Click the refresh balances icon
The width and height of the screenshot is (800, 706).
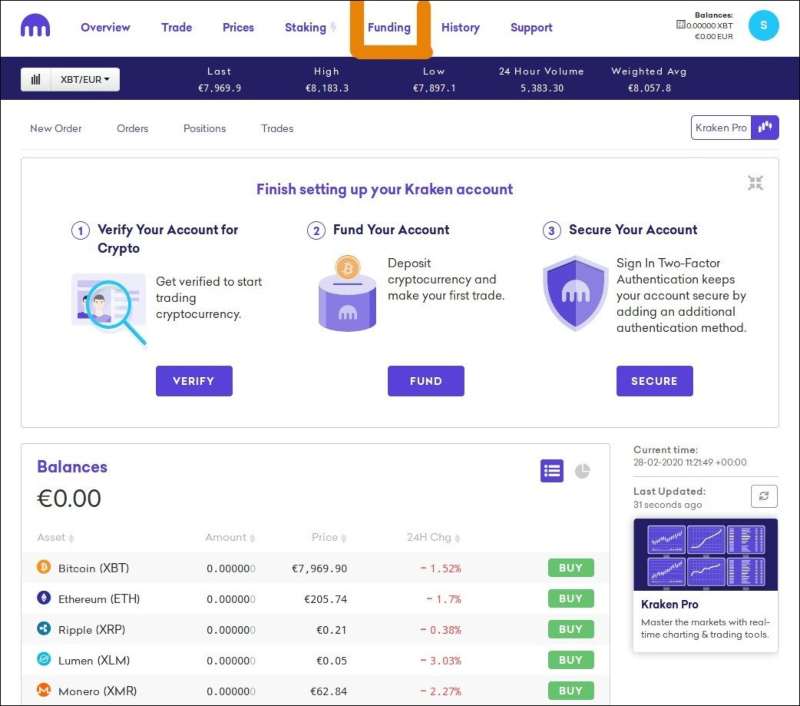764,496
